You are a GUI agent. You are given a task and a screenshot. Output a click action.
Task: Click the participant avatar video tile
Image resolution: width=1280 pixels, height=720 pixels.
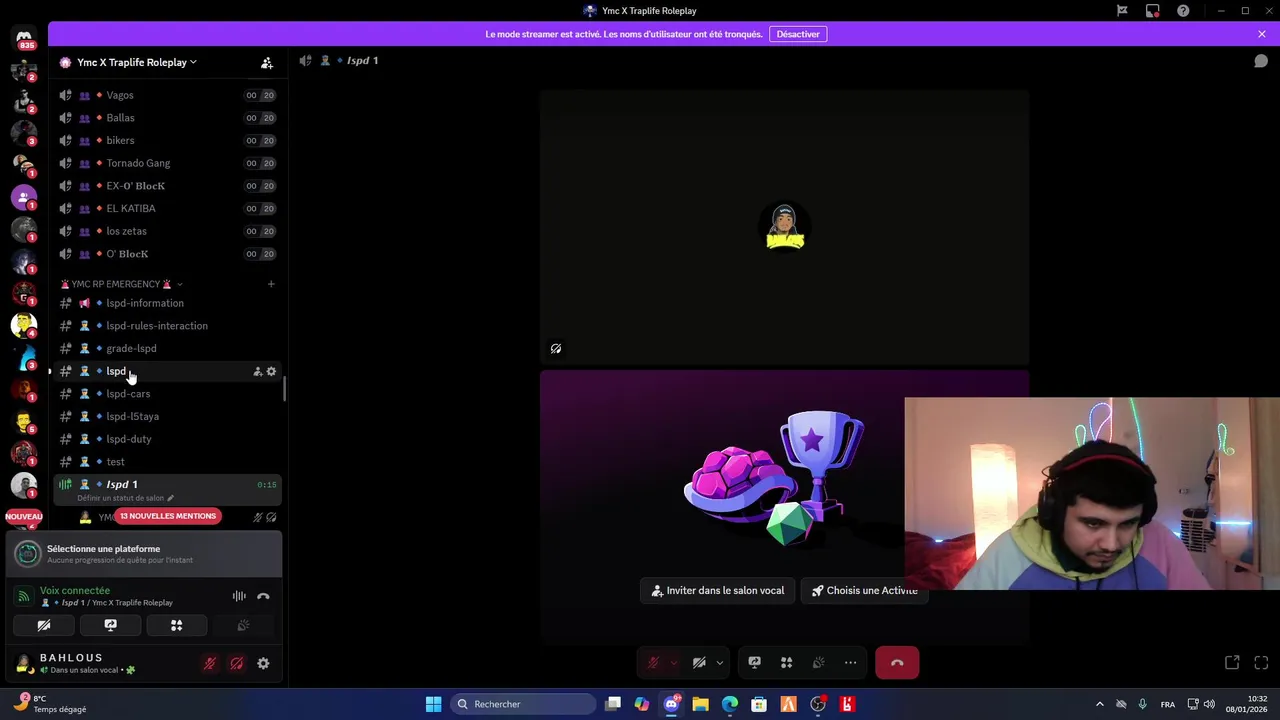pyautogui.click(x=785, y=227)
